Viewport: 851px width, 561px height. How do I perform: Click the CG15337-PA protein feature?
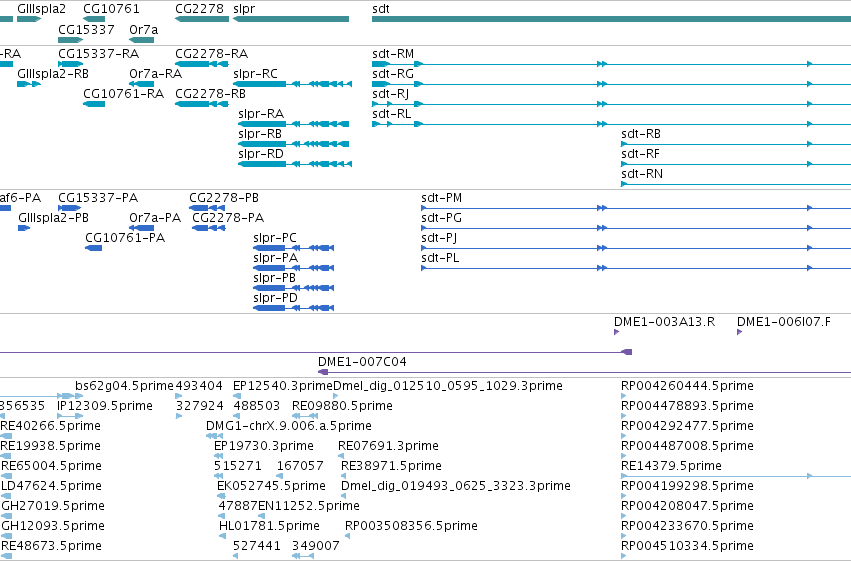click(69, 208)
